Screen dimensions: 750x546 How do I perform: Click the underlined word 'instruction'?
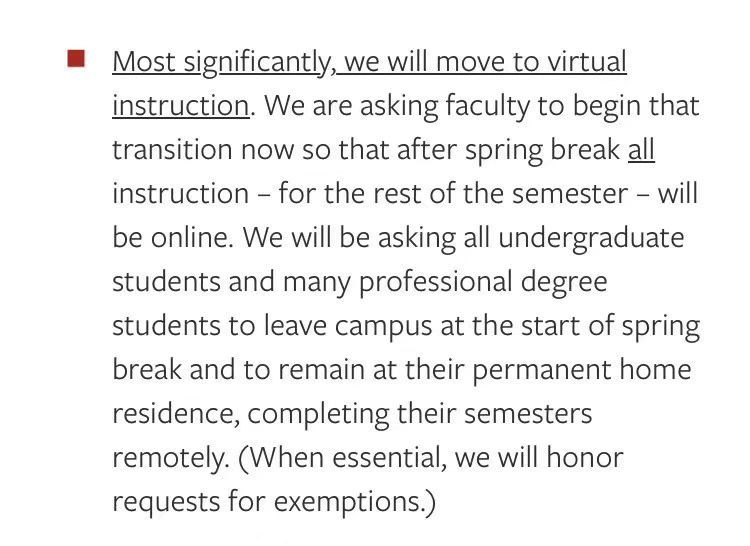[181, 106]
